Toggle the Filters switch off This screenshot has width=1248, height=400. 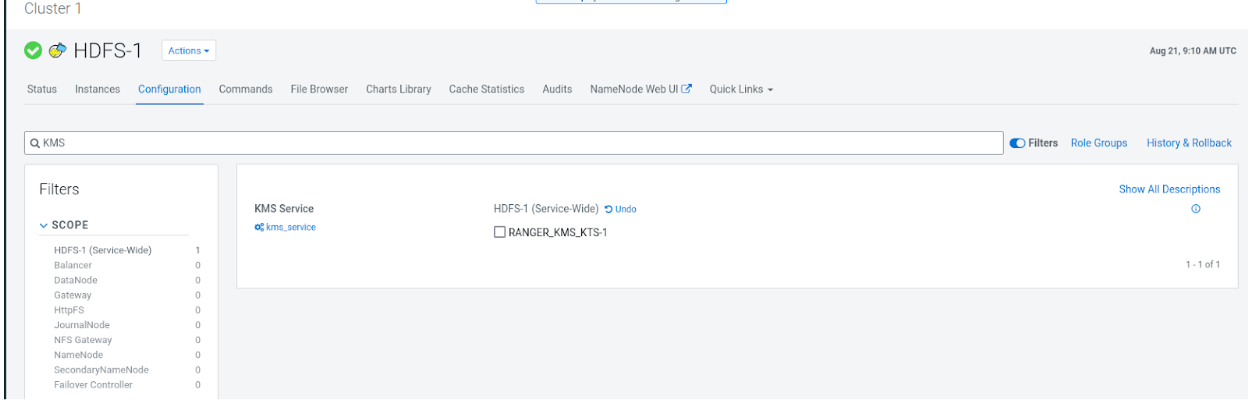(1018, 143)
